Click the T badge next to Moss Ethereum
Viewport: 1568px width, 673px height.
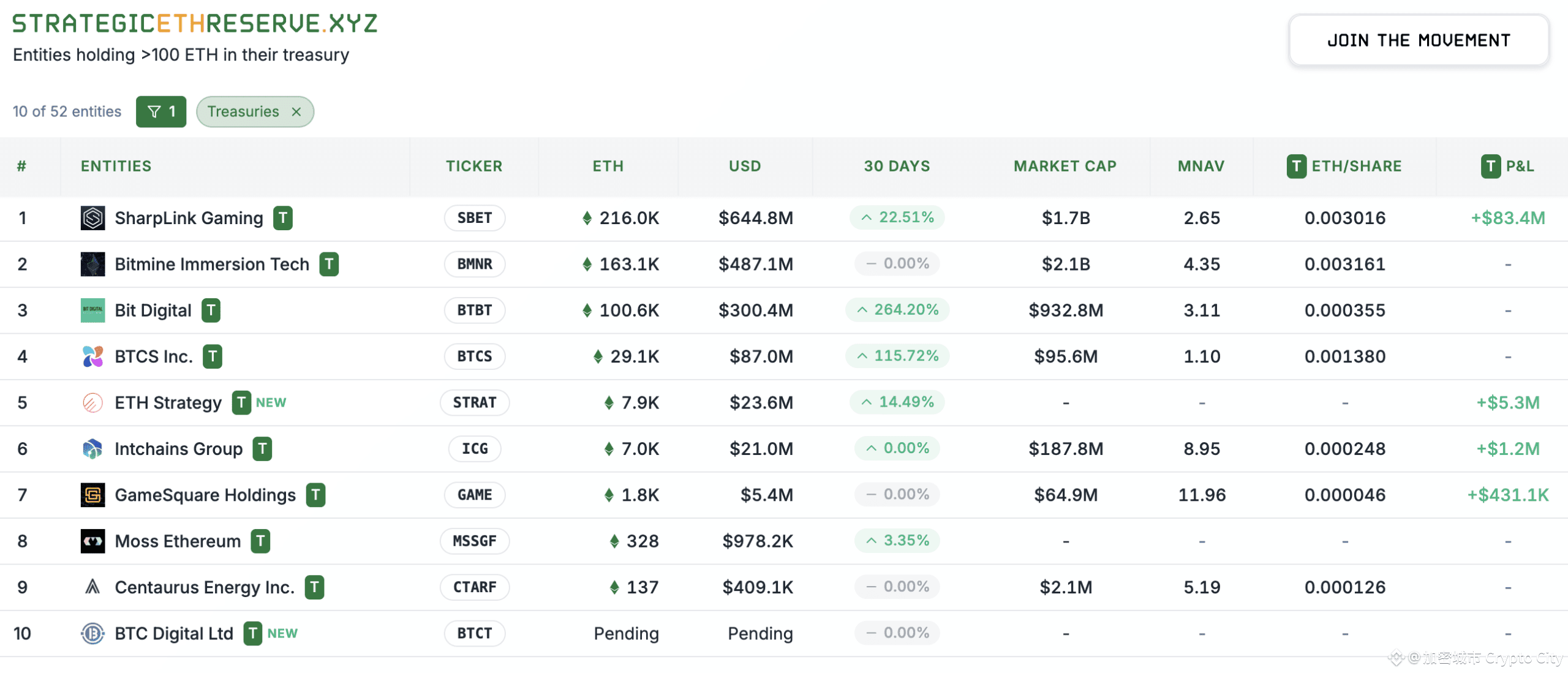click(260, 541)
